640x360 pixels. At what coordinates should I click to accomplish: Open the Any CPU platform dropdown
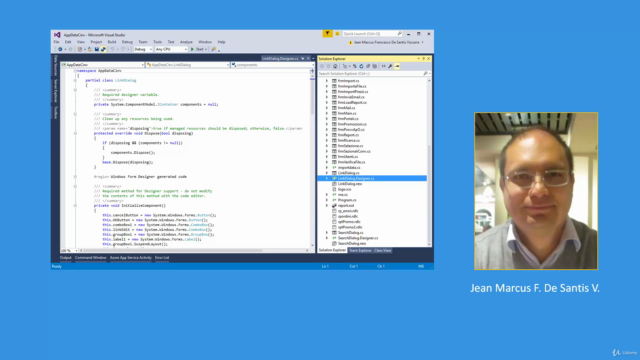pyautogui.click(x=171, y=49)
